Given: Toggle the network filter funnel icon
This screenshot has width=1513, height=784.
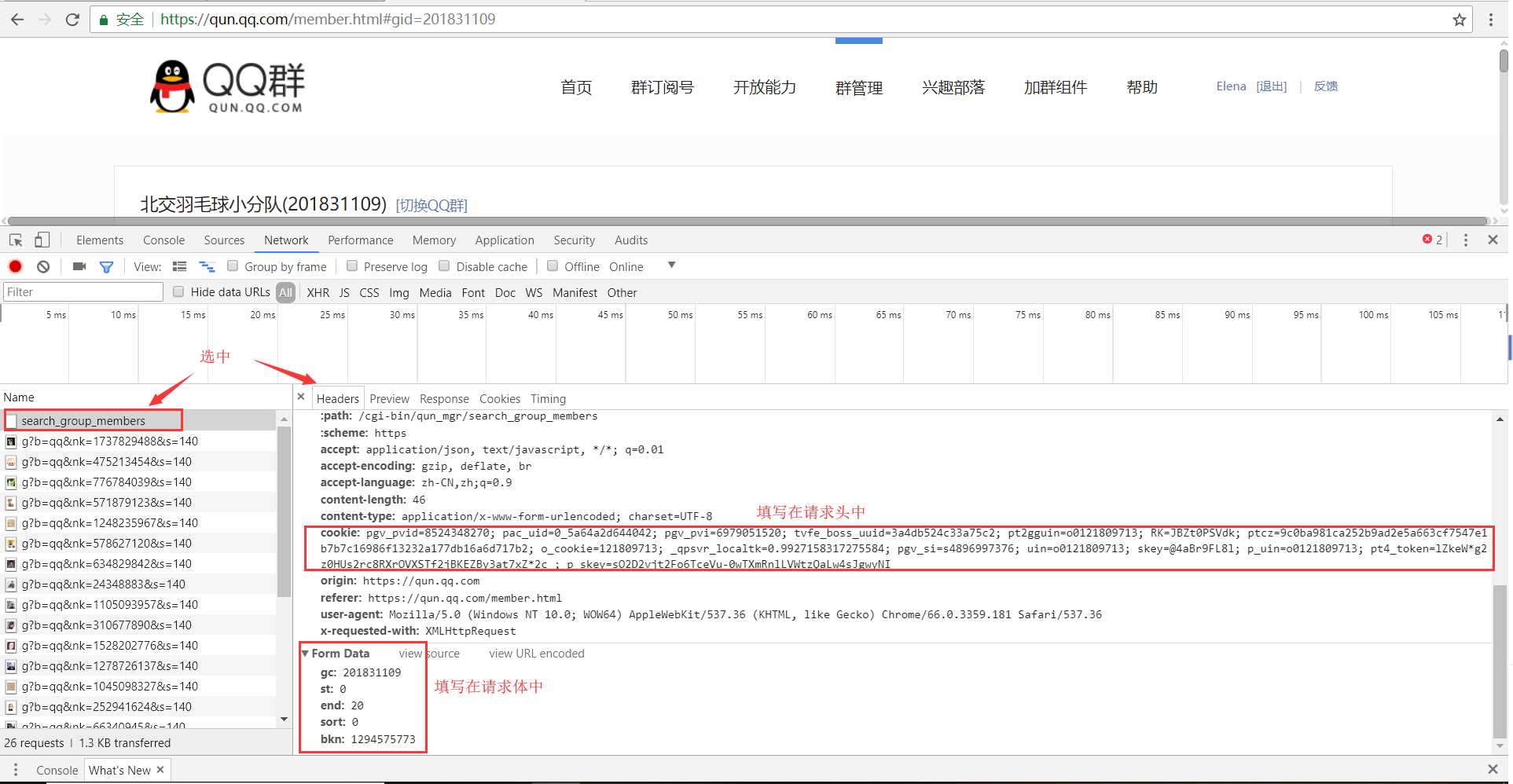Looking at the screenshot, I should click(106, 267).
